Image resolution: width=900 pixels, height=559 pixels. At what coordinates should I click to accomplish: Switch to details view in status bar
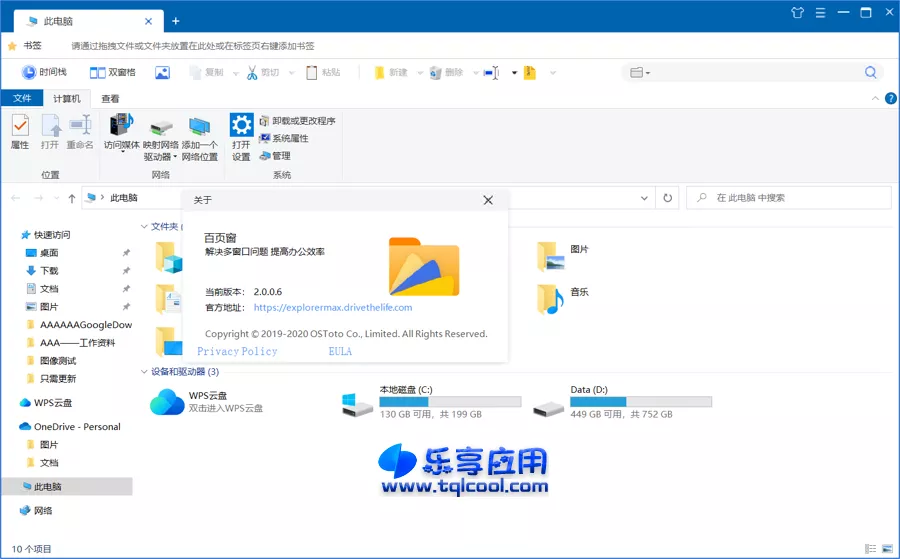870,549
